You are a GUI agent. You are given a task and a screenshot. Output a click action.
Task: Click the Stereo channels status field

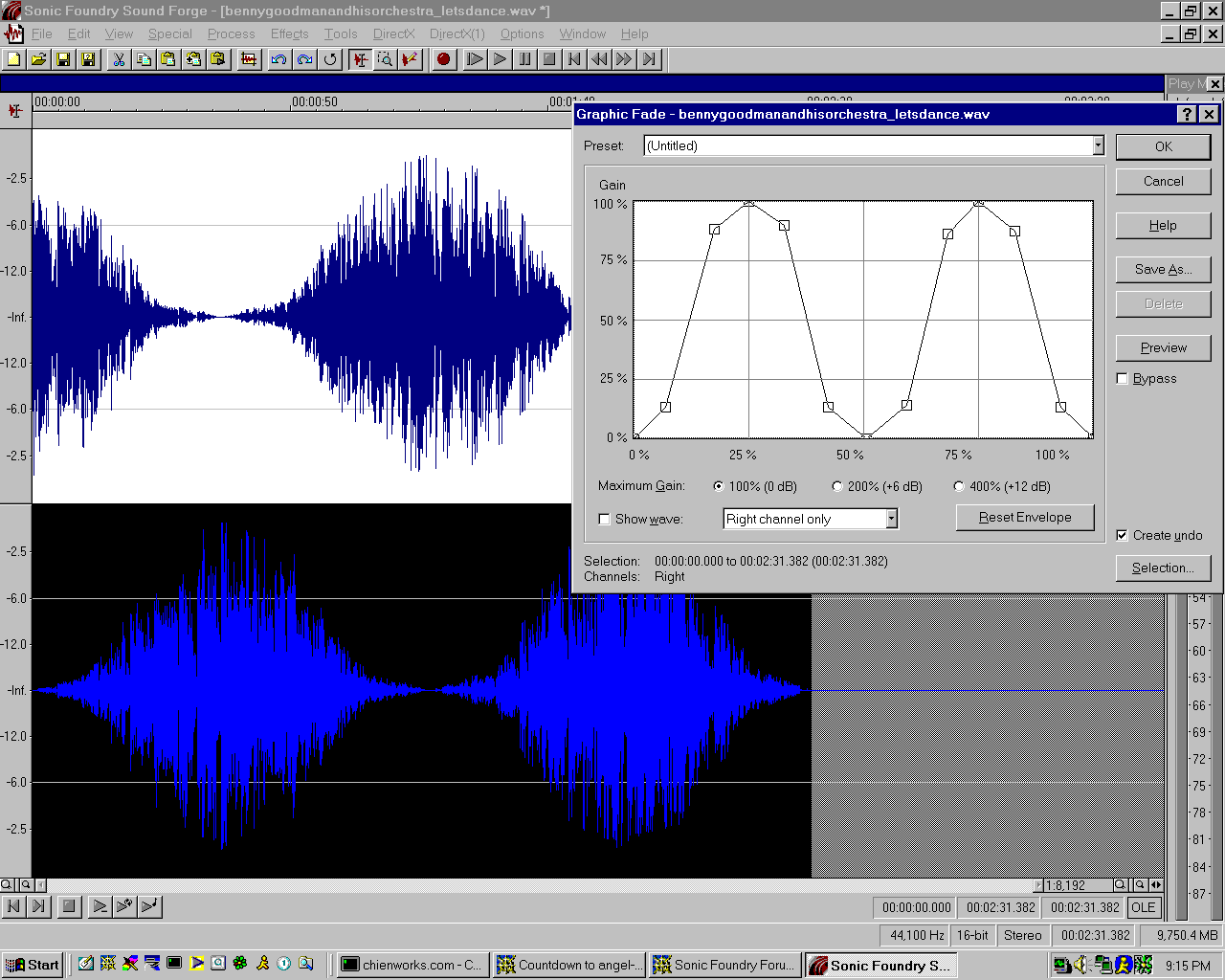point(1023,935)
